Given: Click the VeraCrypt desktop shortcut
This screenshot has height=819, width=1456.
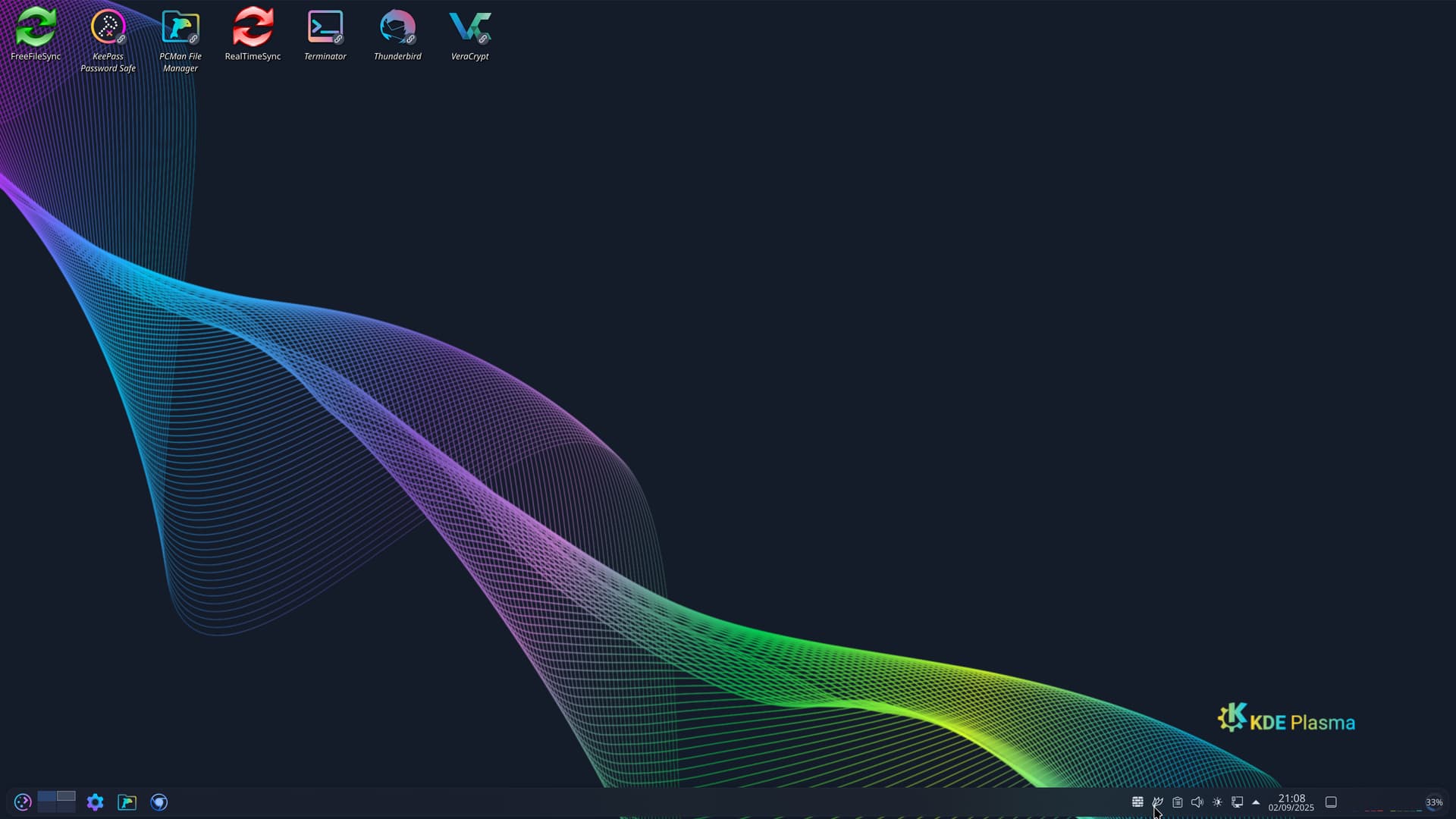Looking at the screenshot, I should tap(469, 28).
